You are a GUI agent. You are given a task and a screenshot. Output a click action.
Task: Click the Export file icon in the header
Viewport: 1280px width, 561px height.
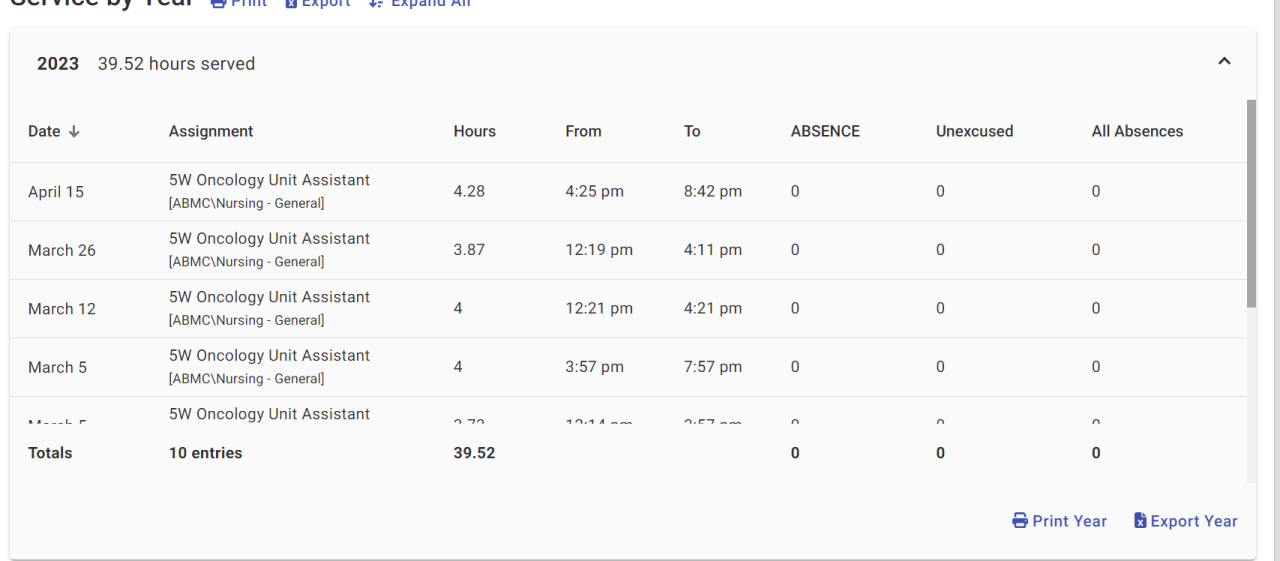pos(292,4)
